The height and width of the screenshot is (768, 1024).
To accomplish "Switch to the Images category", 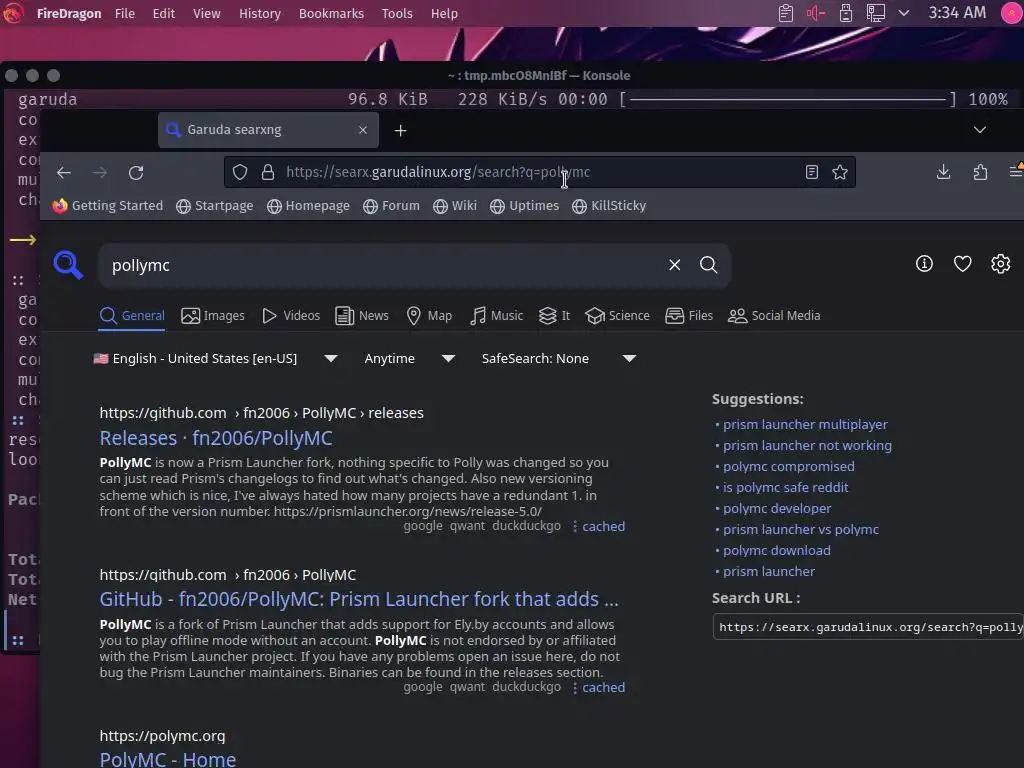I will [213, 315].
